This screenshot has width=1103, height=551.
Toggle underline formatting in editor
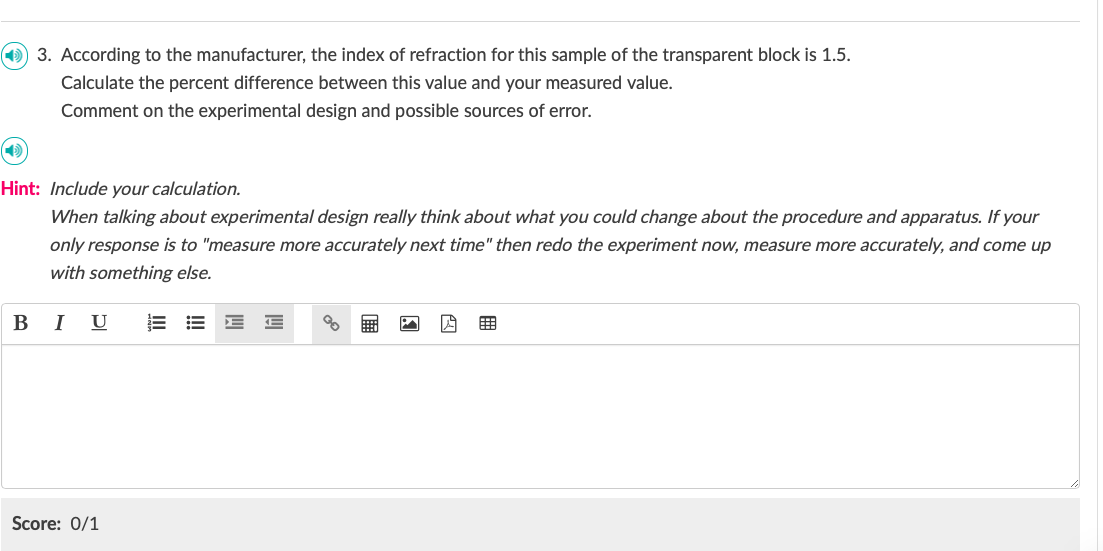point(99,323)
